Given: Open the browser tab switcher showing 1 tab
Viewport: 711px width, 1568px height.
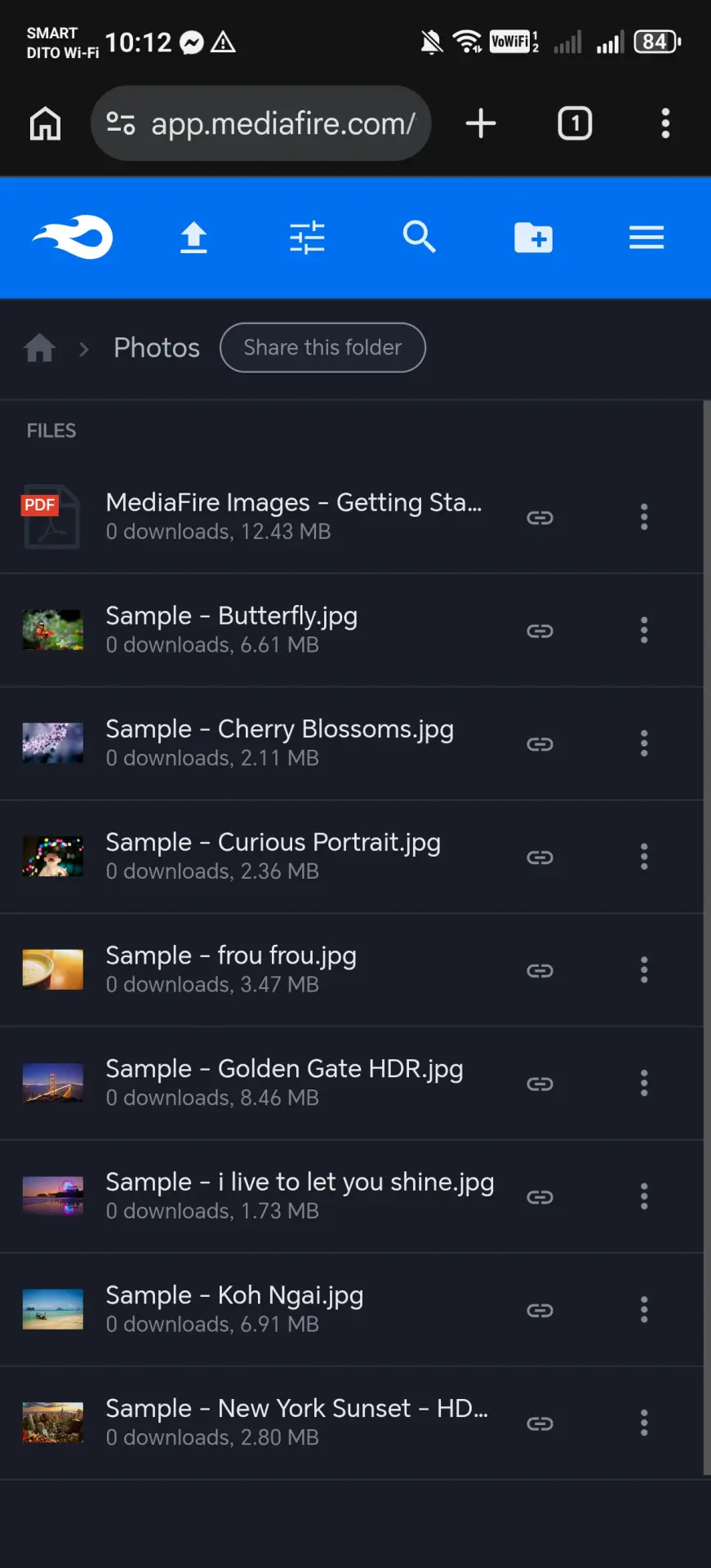Looking at the screenshot, I should click(575, 123).
